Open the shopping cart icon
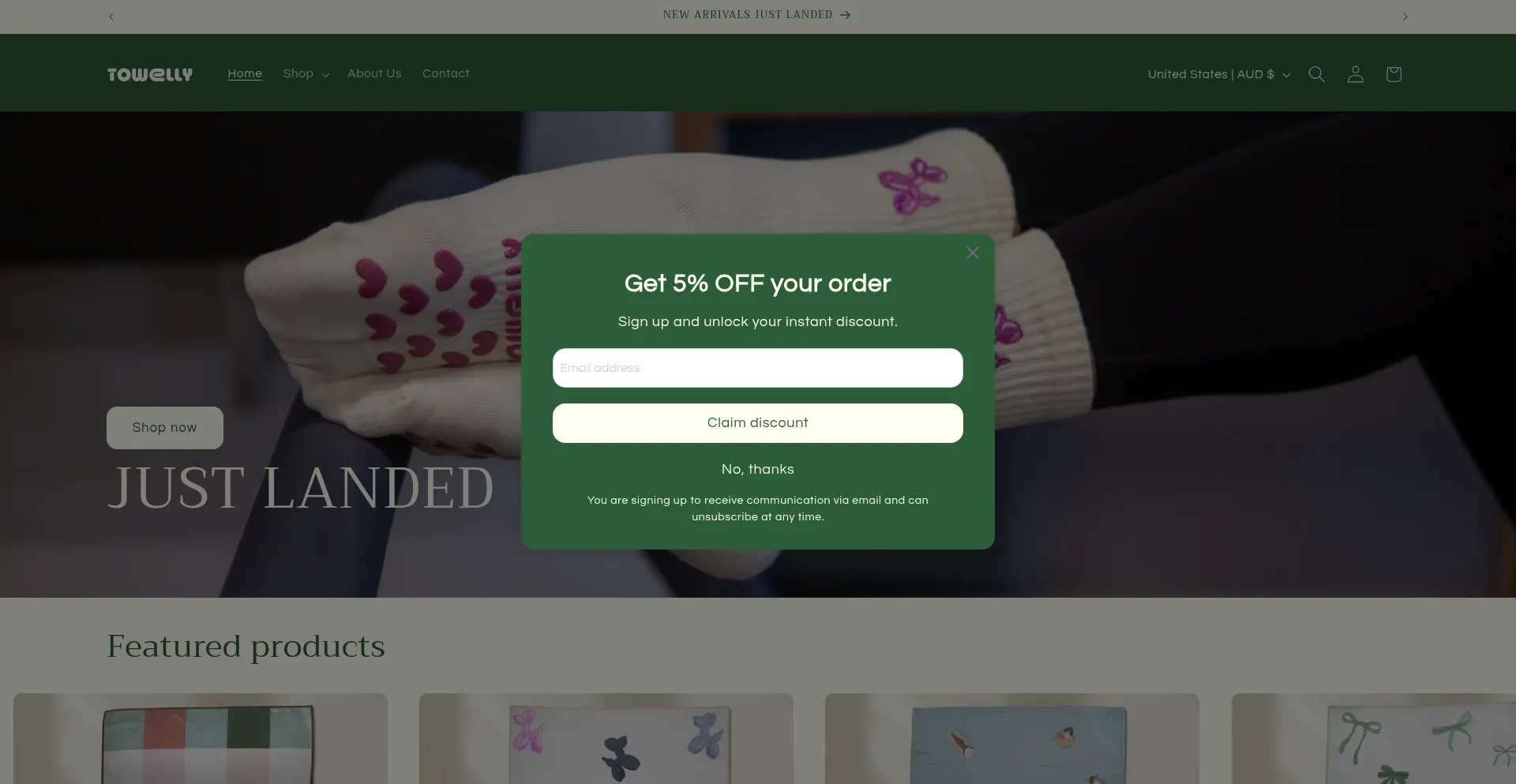 [1394, 74]
